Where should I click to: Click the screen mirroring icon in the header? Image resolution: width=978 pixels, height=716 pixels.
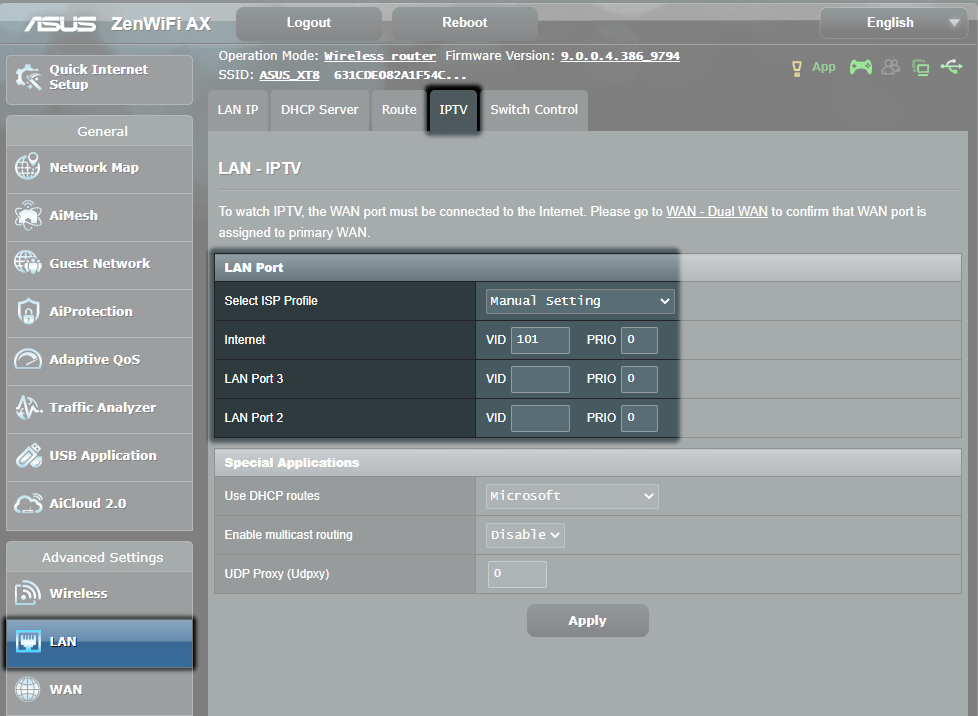pyautogui.click(x=920, y=67)
